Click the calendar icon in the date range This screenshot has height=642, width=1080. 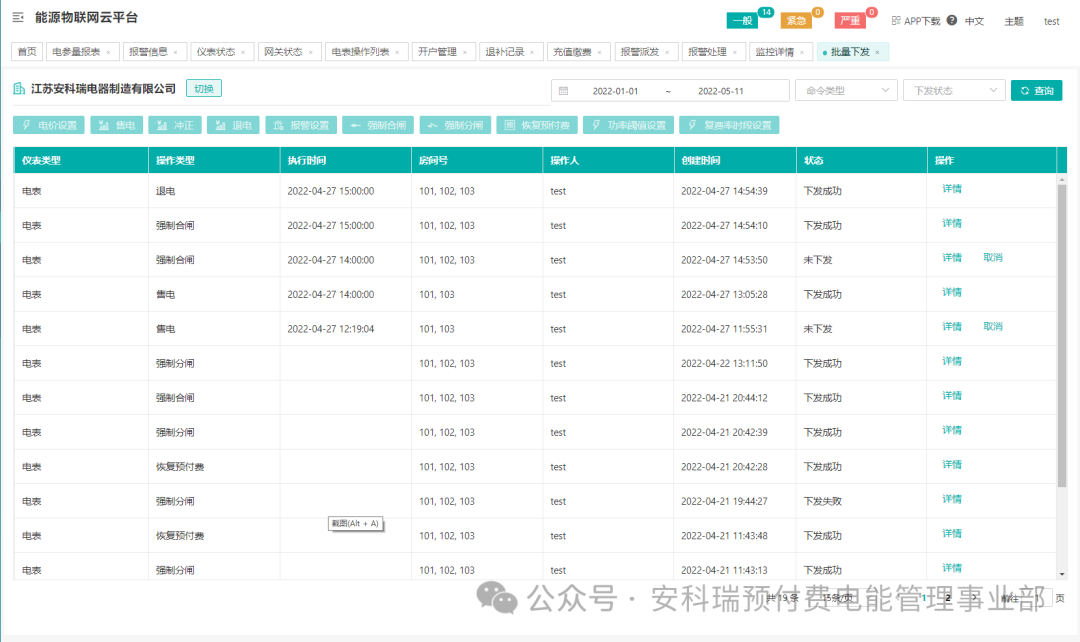click(x=563, y=91)
